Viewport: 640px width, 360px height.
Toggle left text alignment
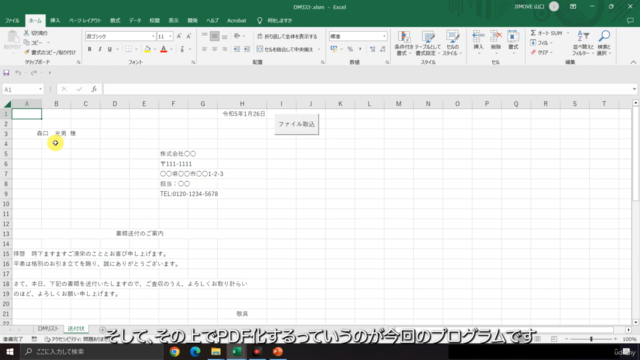point(204,49)
